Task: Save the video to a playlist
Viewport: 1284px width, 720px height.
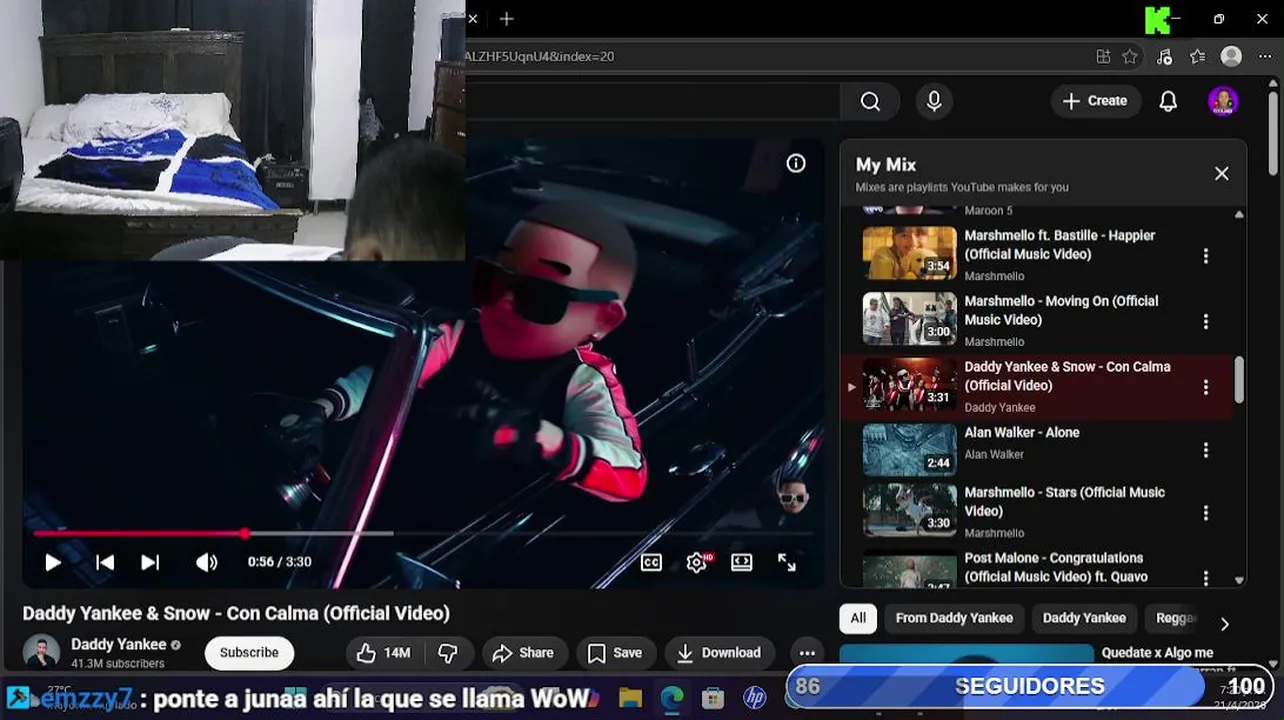Action: pos(615,653)
